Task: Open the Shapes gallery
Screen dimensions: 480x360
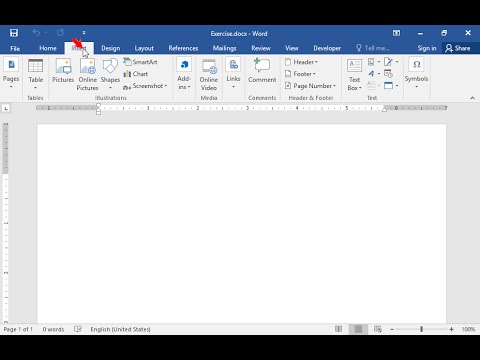Action: click(x=110, y=74)
